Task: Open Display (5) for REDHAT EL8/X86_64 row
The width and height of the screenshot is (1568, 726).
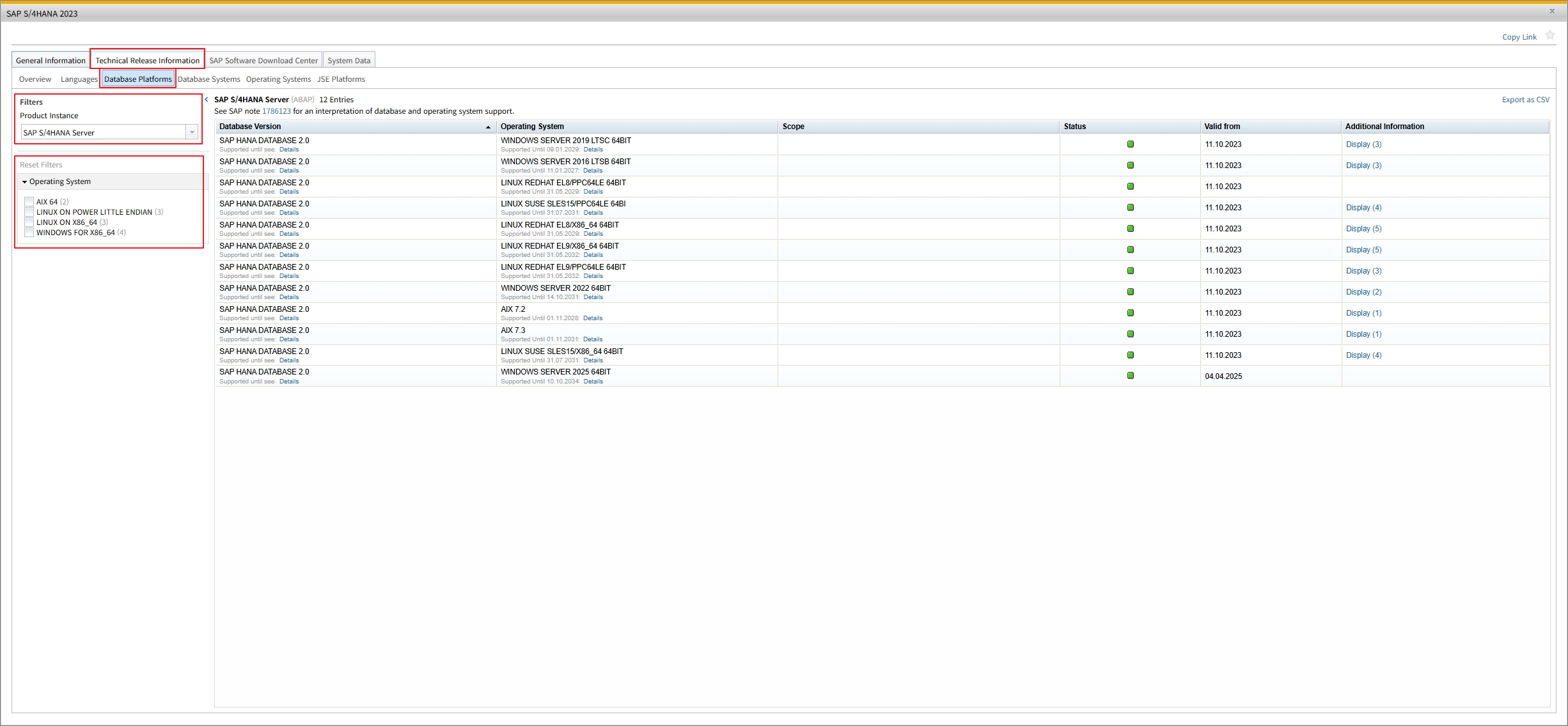Action: [x=1363, y=229]
